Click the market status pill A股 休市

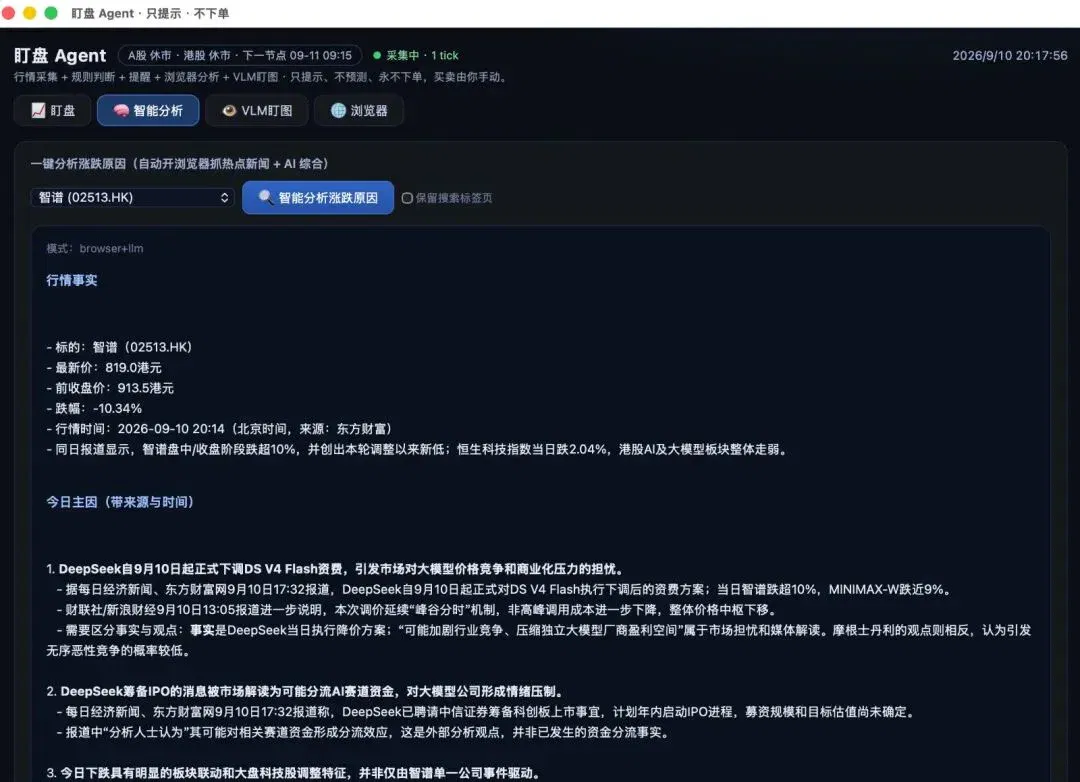point(240,55)
